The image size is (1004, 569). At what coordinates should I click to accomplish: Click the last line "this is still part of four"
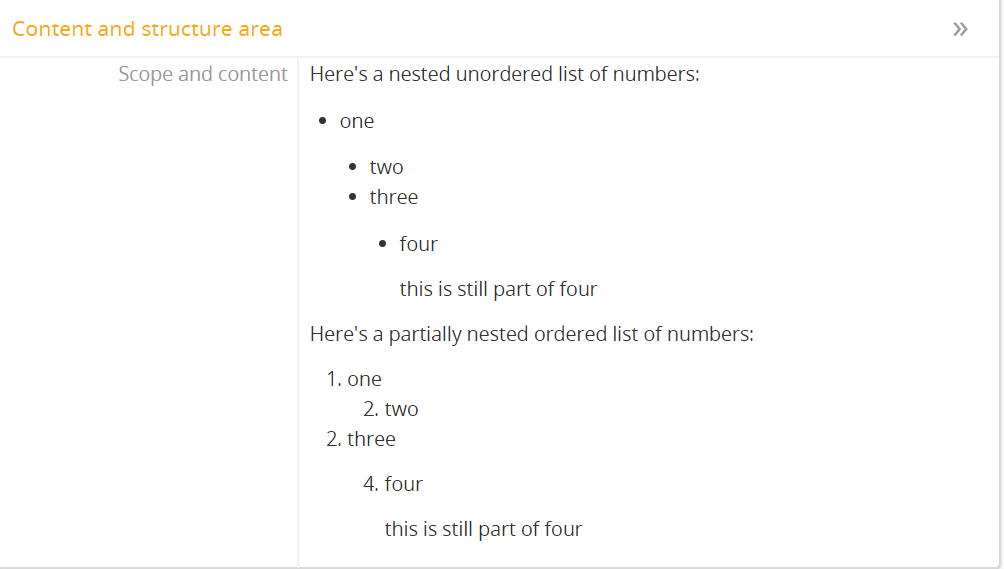483,529
